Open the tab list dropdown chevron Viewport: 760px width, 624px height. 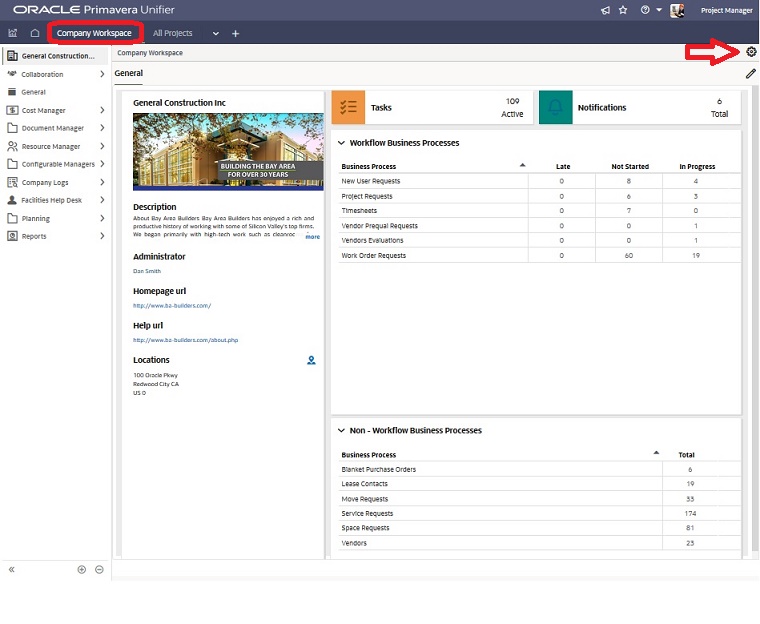216,33
